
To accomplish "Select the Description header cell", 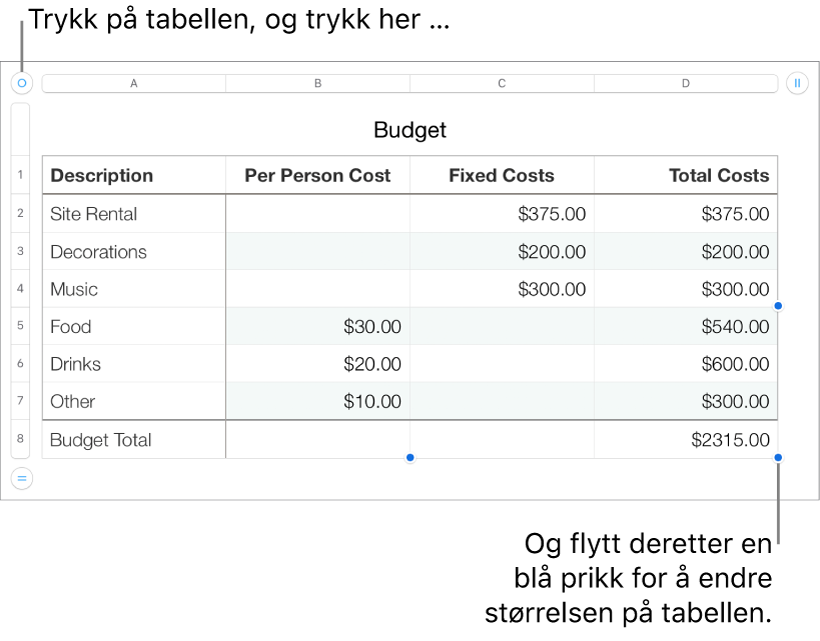I will [134, 176].
